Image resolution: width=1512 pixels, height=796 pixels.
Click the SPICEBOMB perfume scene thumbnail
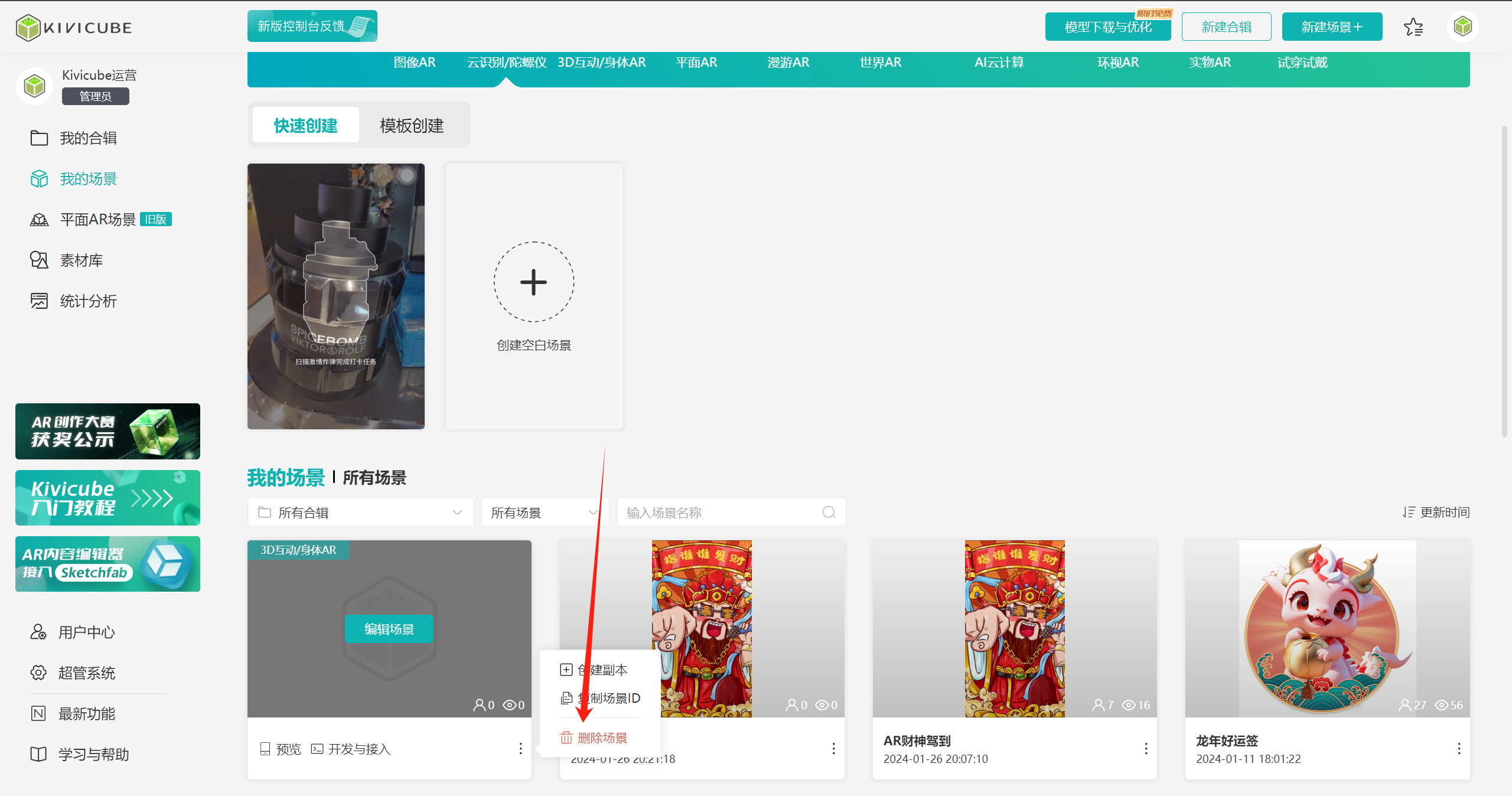pos(335,296)
